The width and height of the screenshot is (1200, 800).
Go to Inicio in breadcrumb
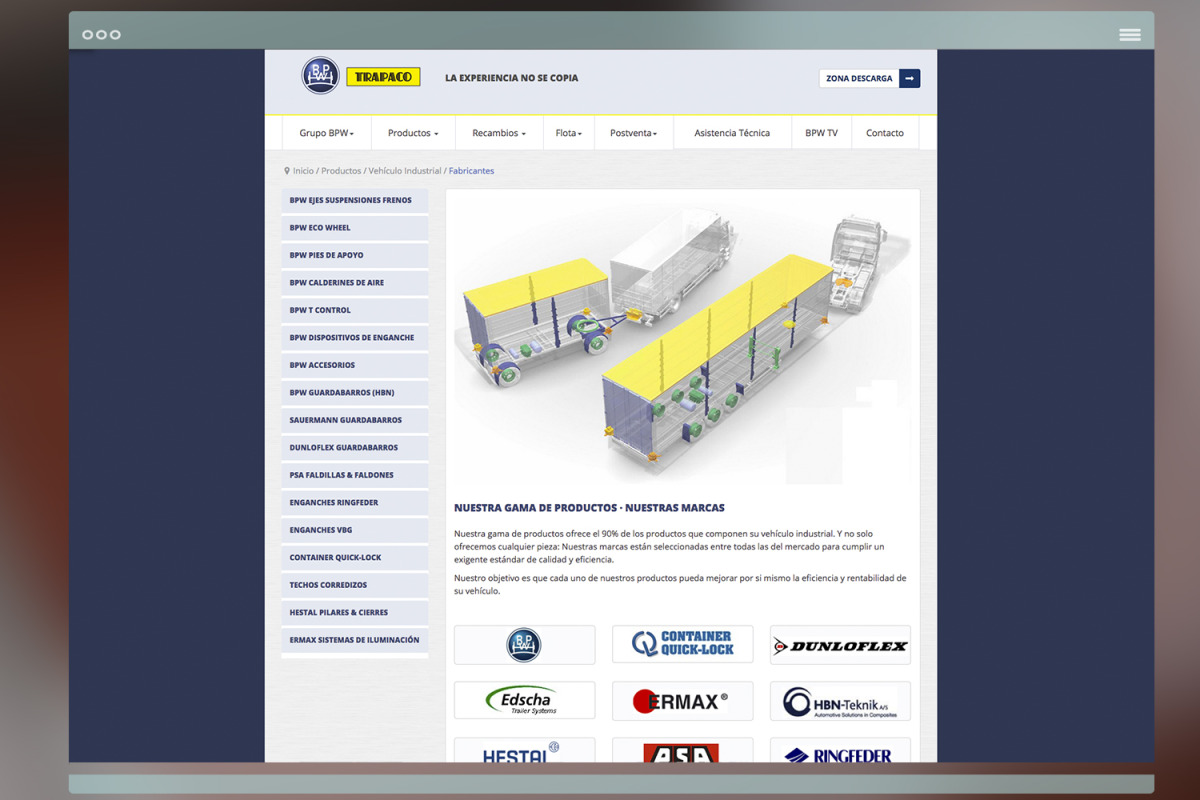pyautogui.click(x=303, y=171)
